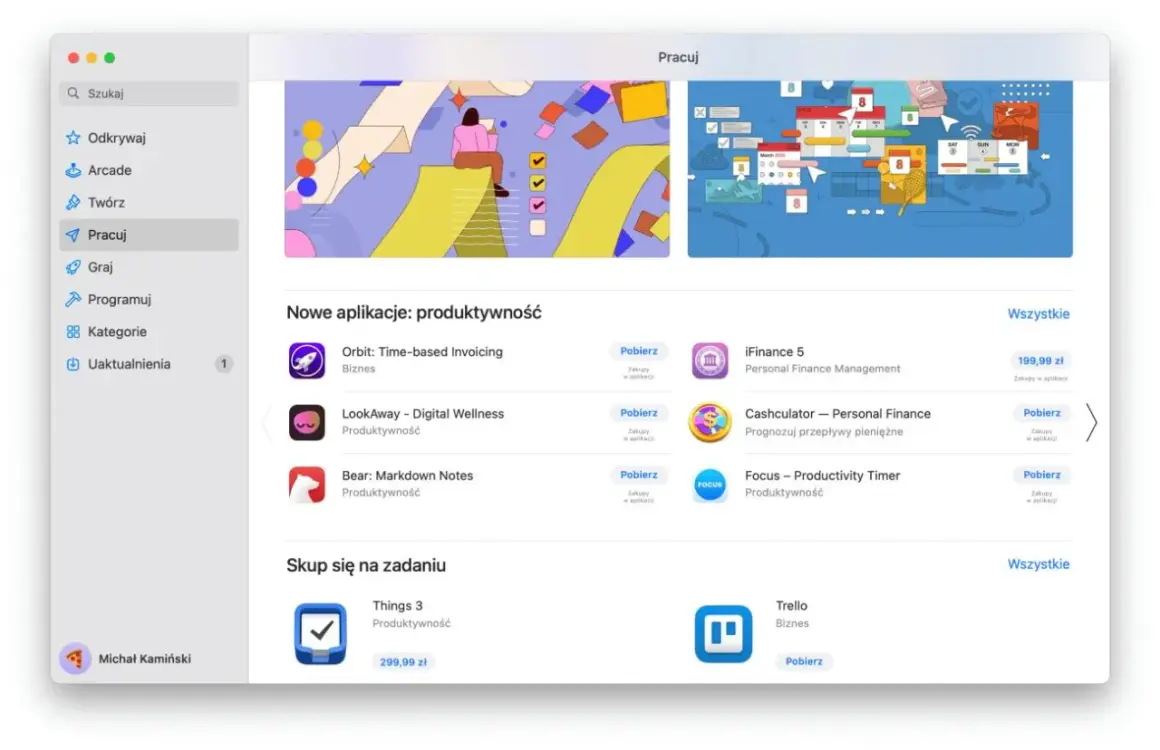Open the Things 3 app icon

(x=320, y=634)
